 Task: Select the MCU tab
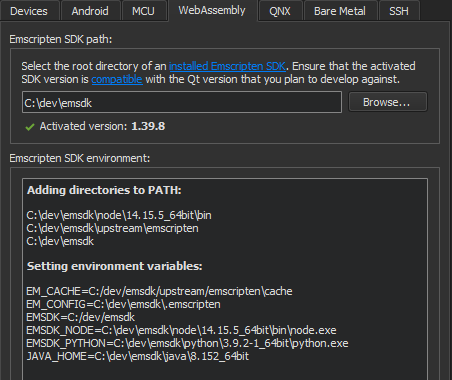[143, 11]
